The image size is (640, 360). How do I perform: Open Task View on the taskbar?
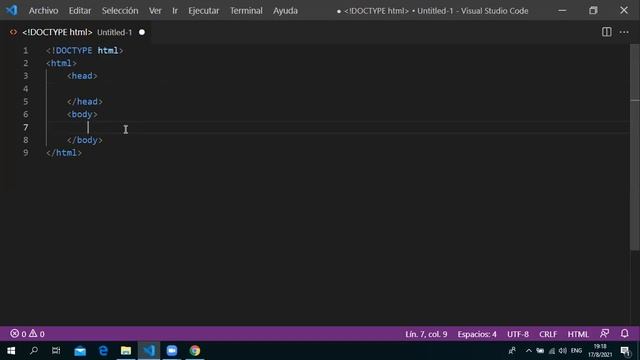click(56, 351)
